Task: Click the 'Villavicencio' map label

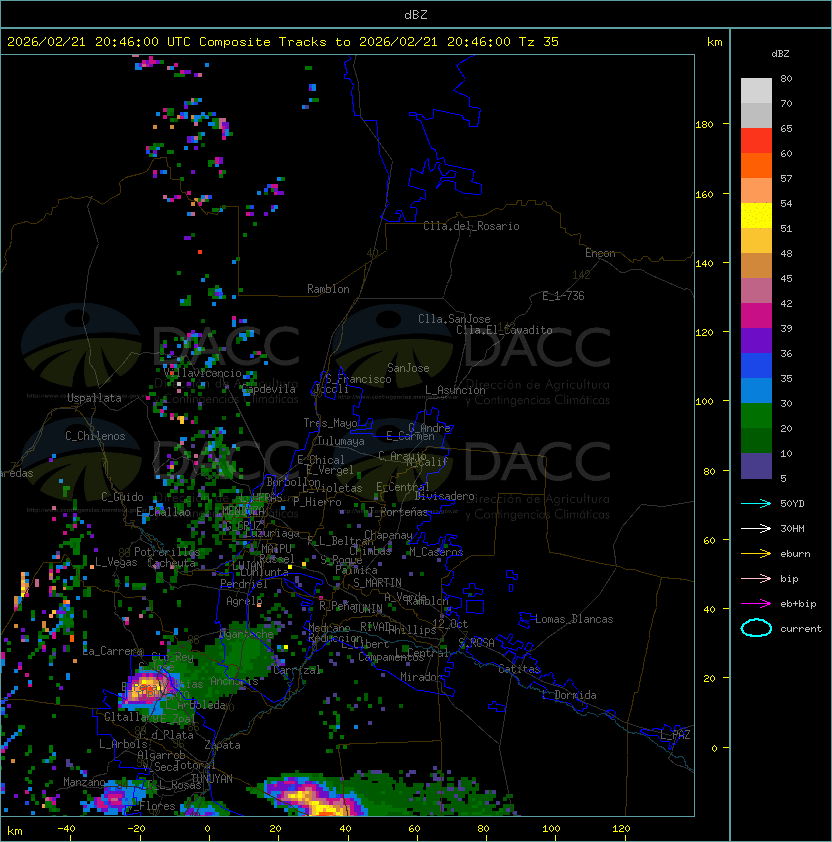Action: click(202, 373)
